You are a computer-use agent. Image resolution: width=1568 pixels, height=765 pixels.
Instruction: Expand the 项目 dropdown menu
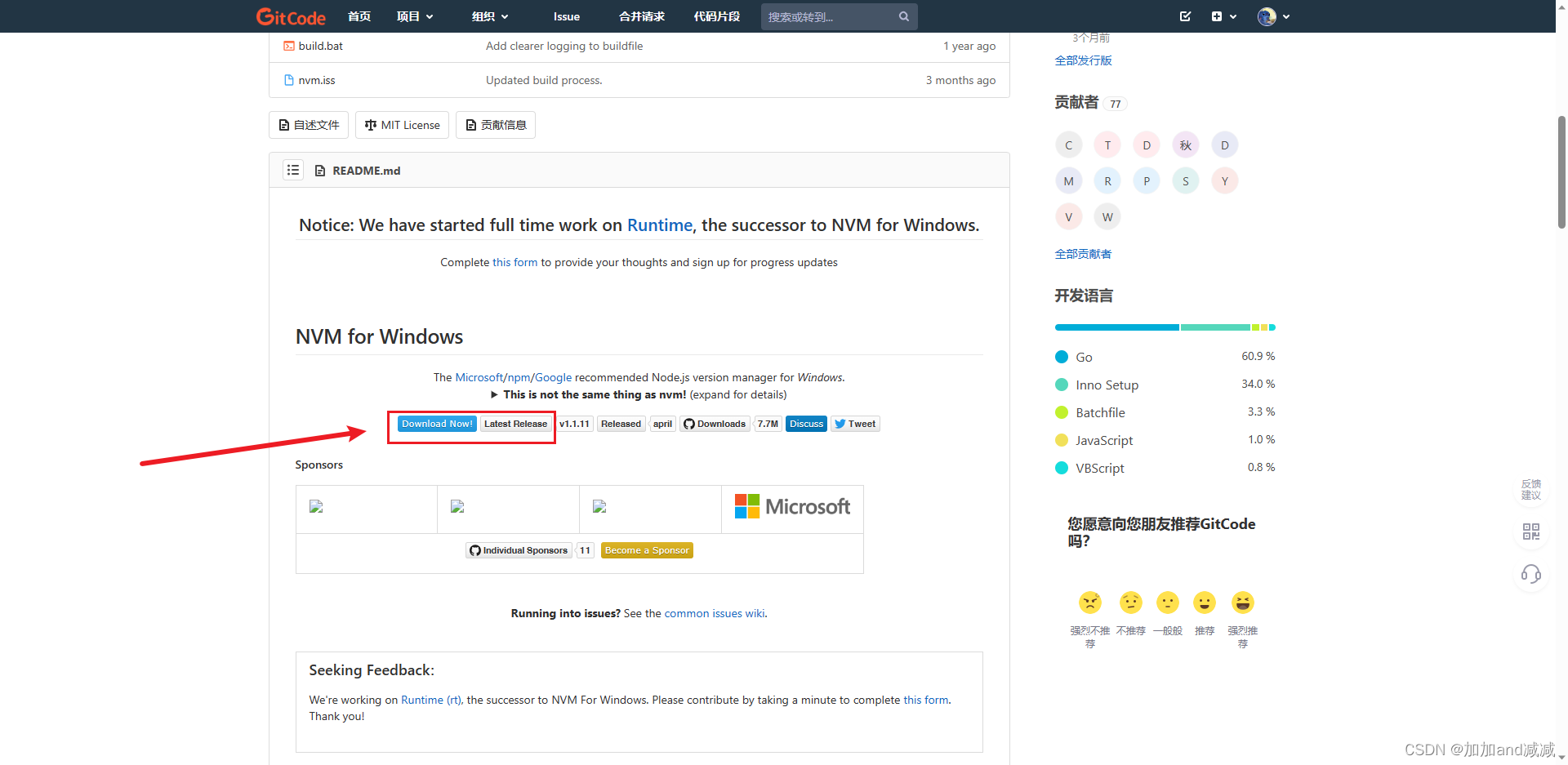(x=415, y=16)
